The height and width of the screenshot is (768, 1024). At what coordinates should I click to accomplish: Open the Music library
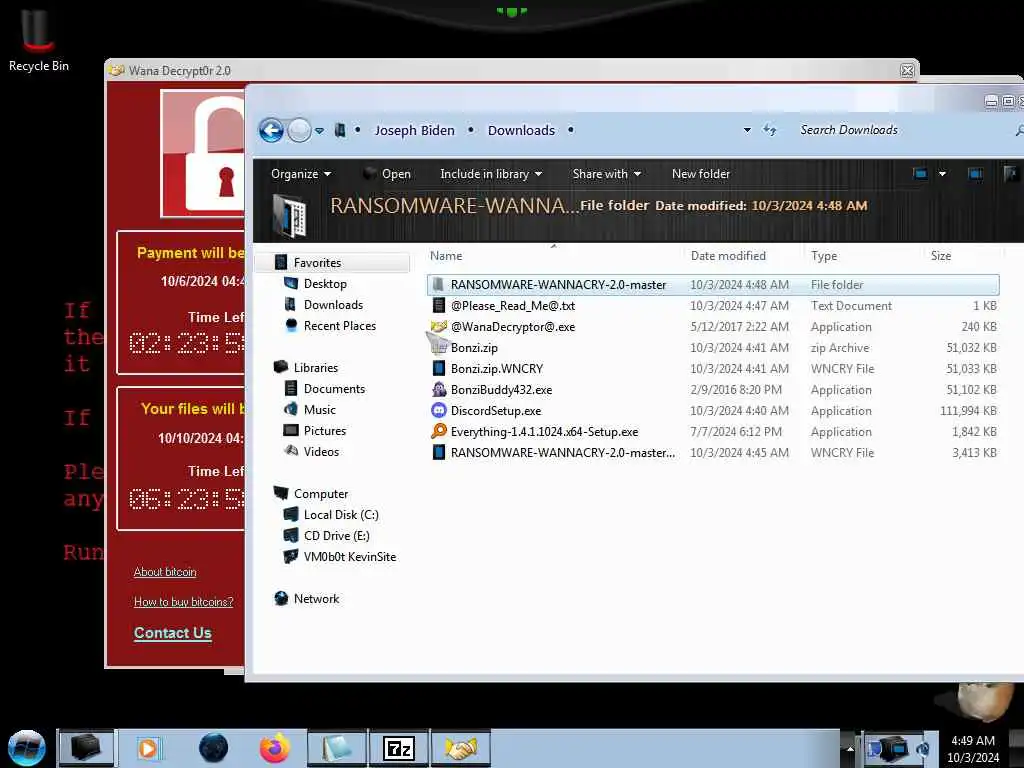pos(319,409)
